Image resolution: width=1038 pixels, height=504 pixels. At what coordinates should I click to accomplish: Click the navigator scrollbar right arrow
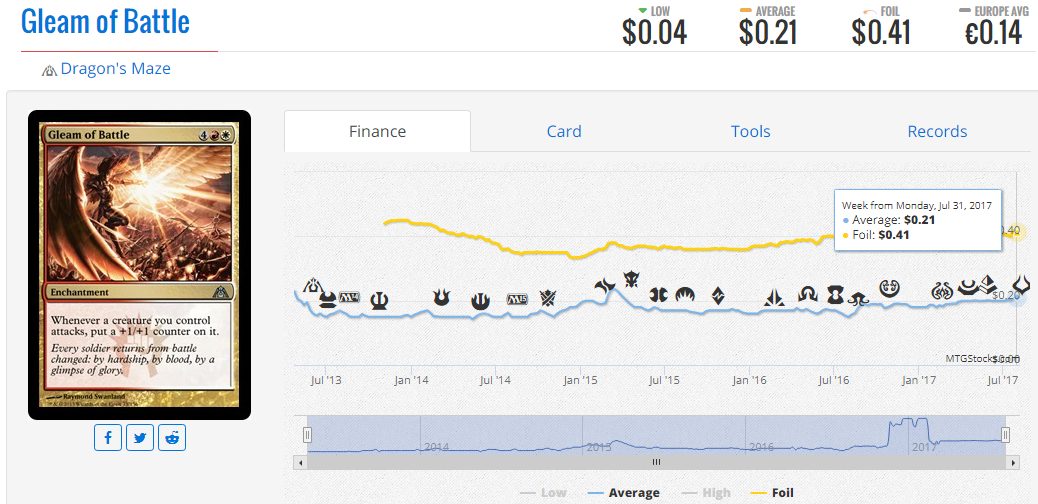click(1012, 462)
